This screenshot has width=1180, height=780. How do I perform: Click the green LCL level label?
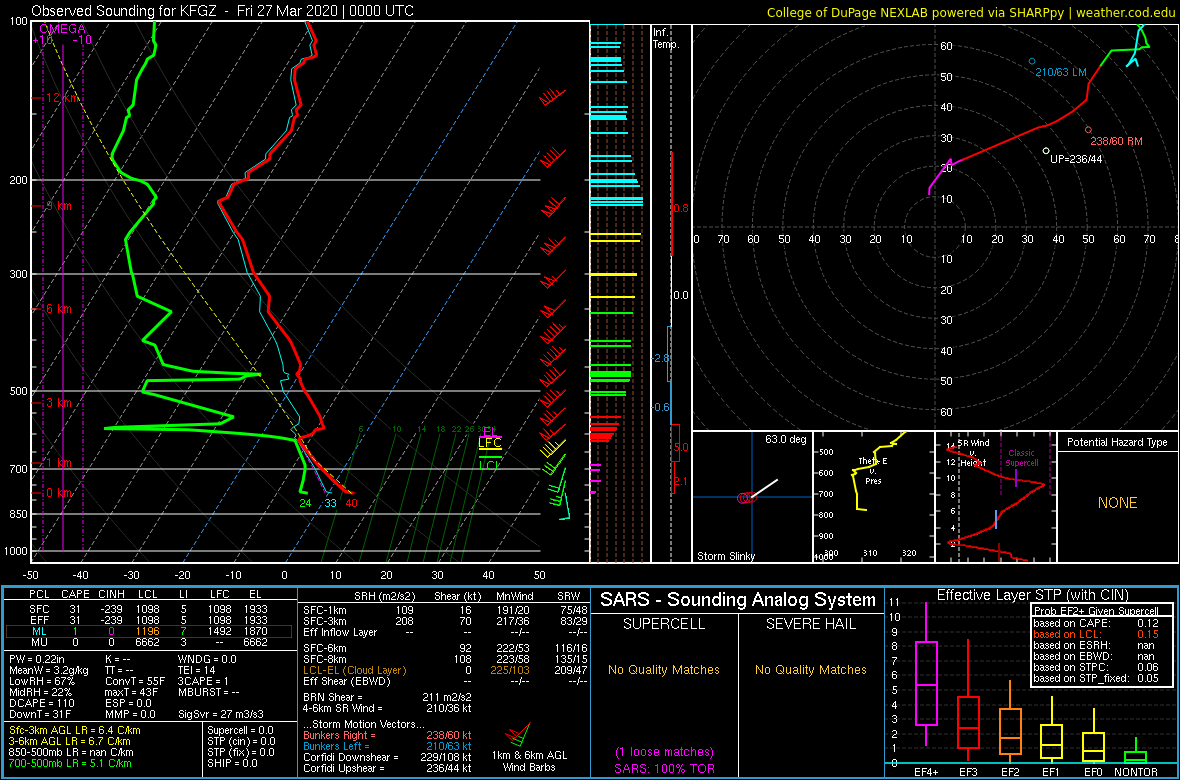tap(490, 464)
